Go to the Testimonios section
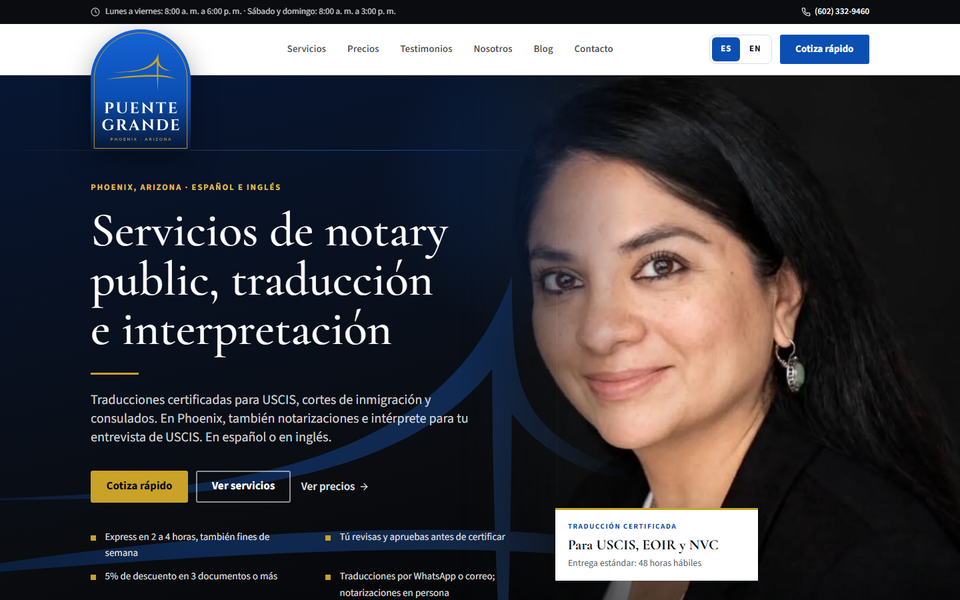The image size is (960, 600). (426, 49)
